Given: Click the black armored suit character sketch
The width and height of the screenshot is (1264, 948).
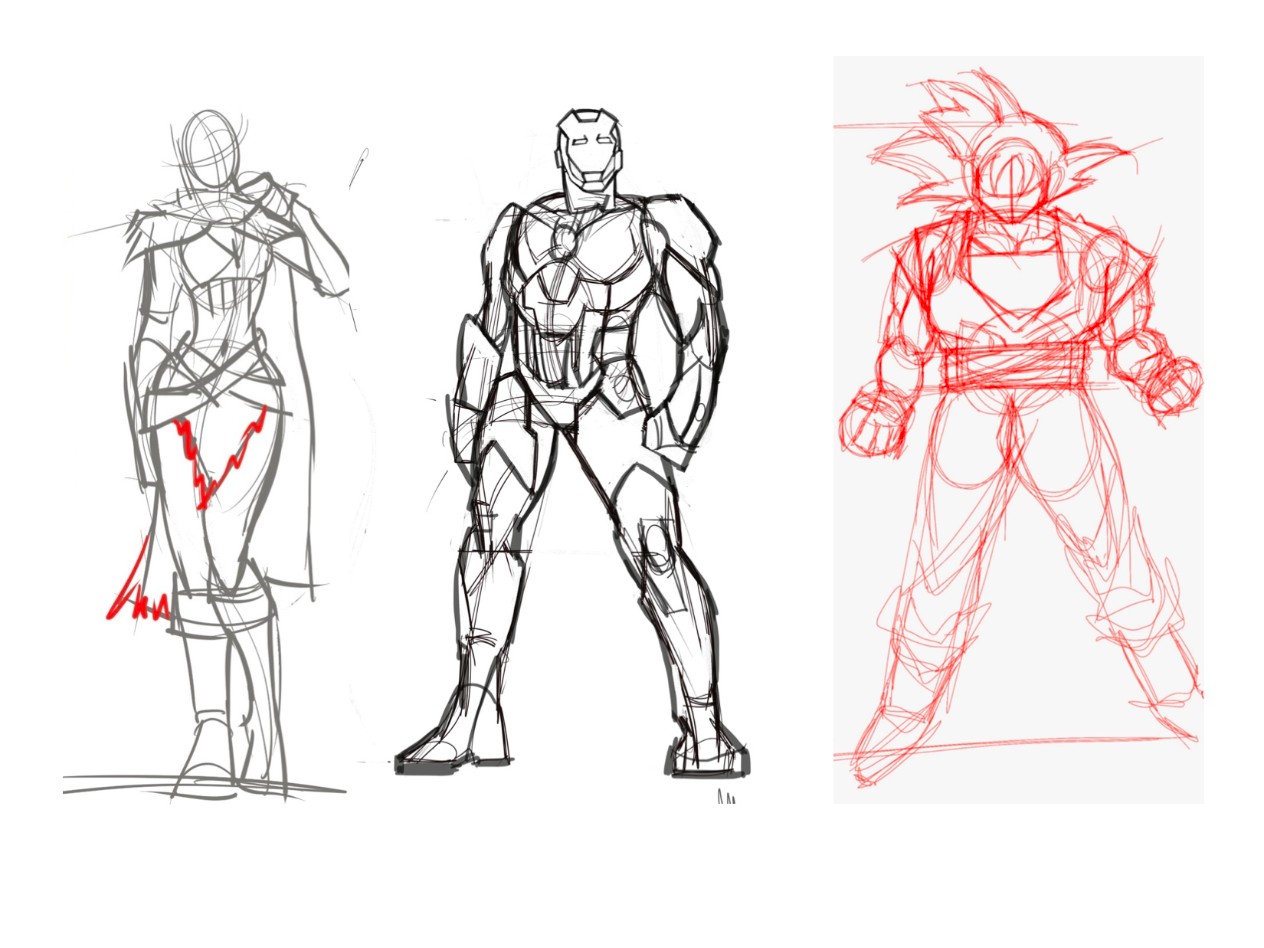Looking at the screenshot, I should pyautogui.click(x=574, y=443).
